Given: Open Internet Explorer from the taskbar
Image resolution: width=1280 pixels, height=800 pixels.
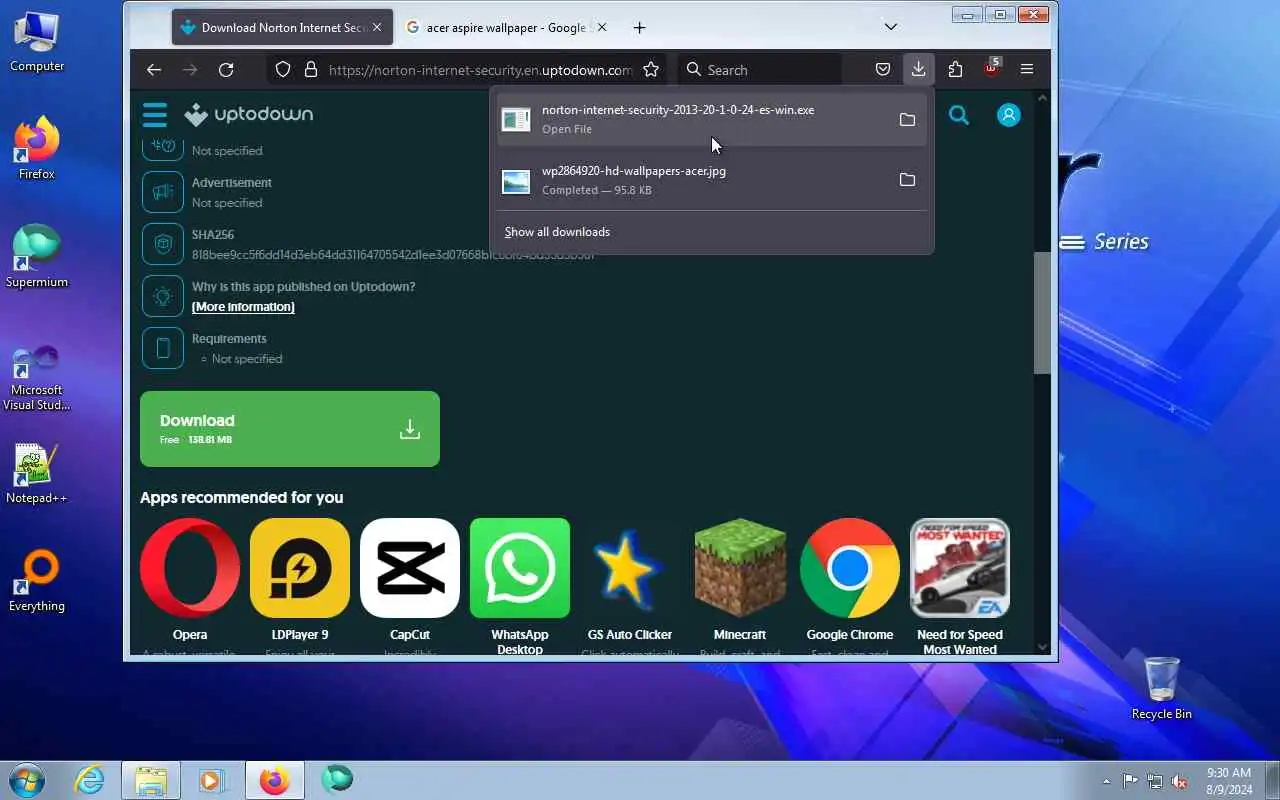Looking at the screenshot, I should click(90, 780).
